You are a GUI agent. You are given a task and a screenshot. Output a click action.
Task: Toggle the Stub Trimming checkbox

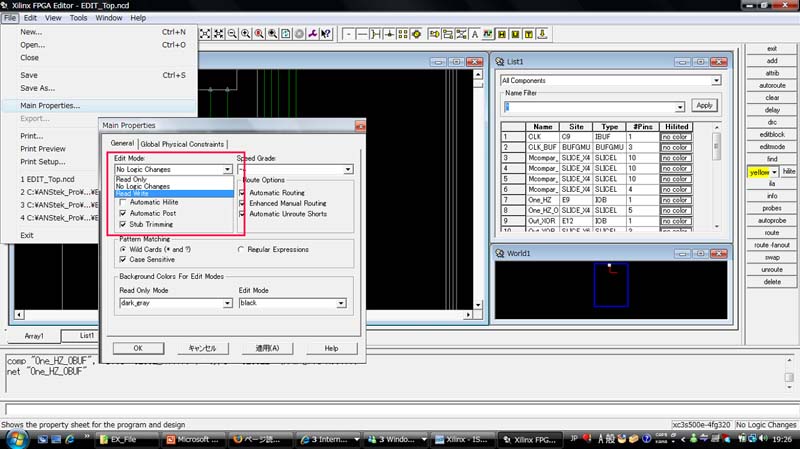click(123, 224)
